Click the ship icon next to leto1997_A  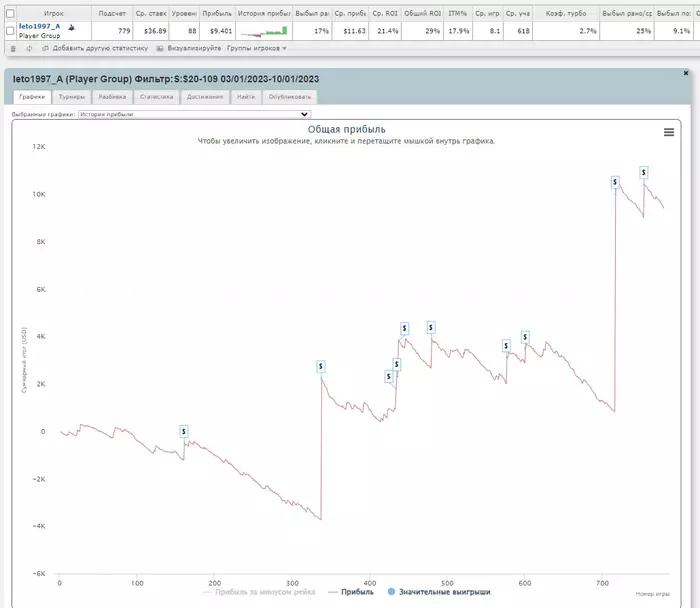[71, 27]
